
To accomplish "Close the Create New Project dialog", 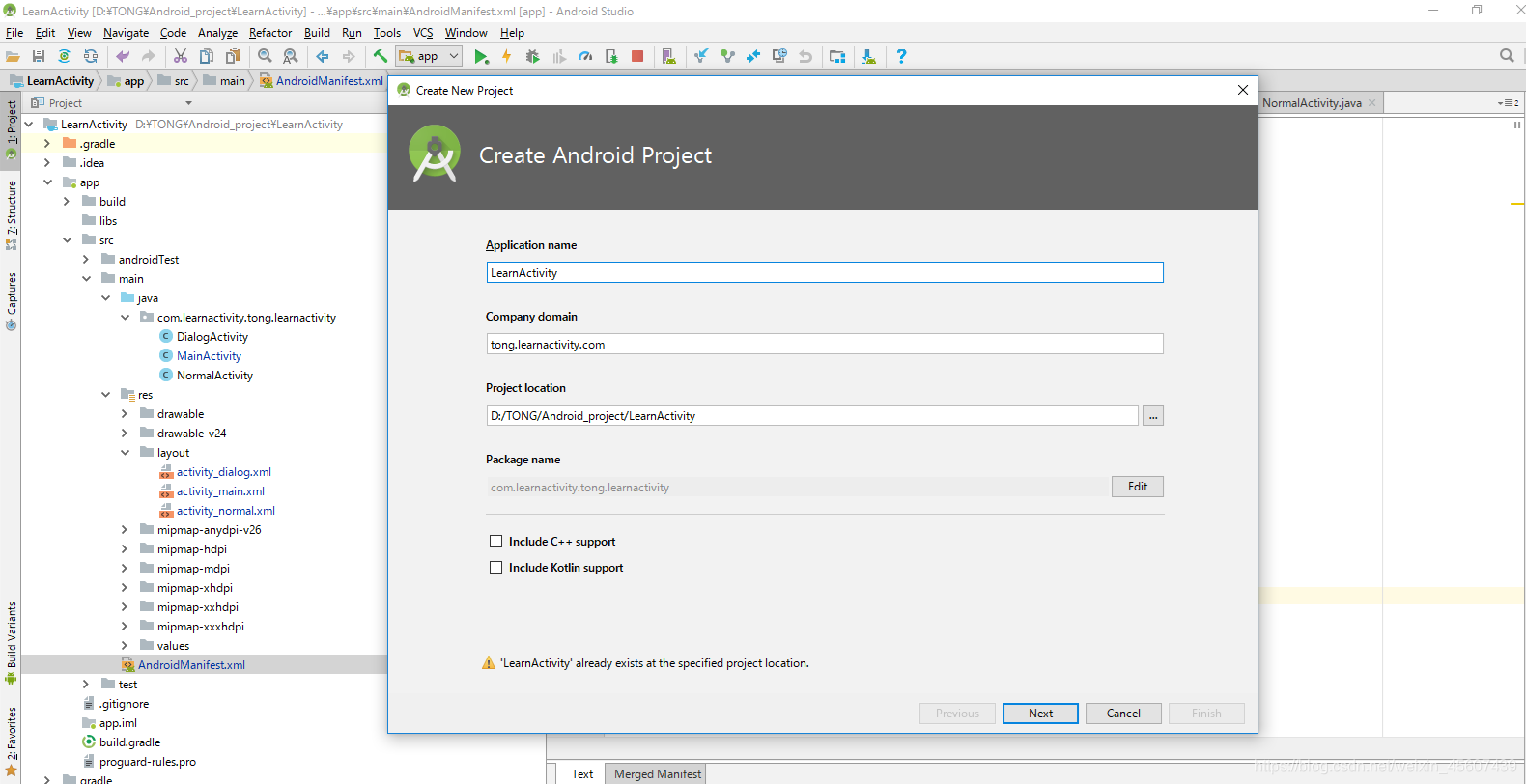I will click(1243, 90).
